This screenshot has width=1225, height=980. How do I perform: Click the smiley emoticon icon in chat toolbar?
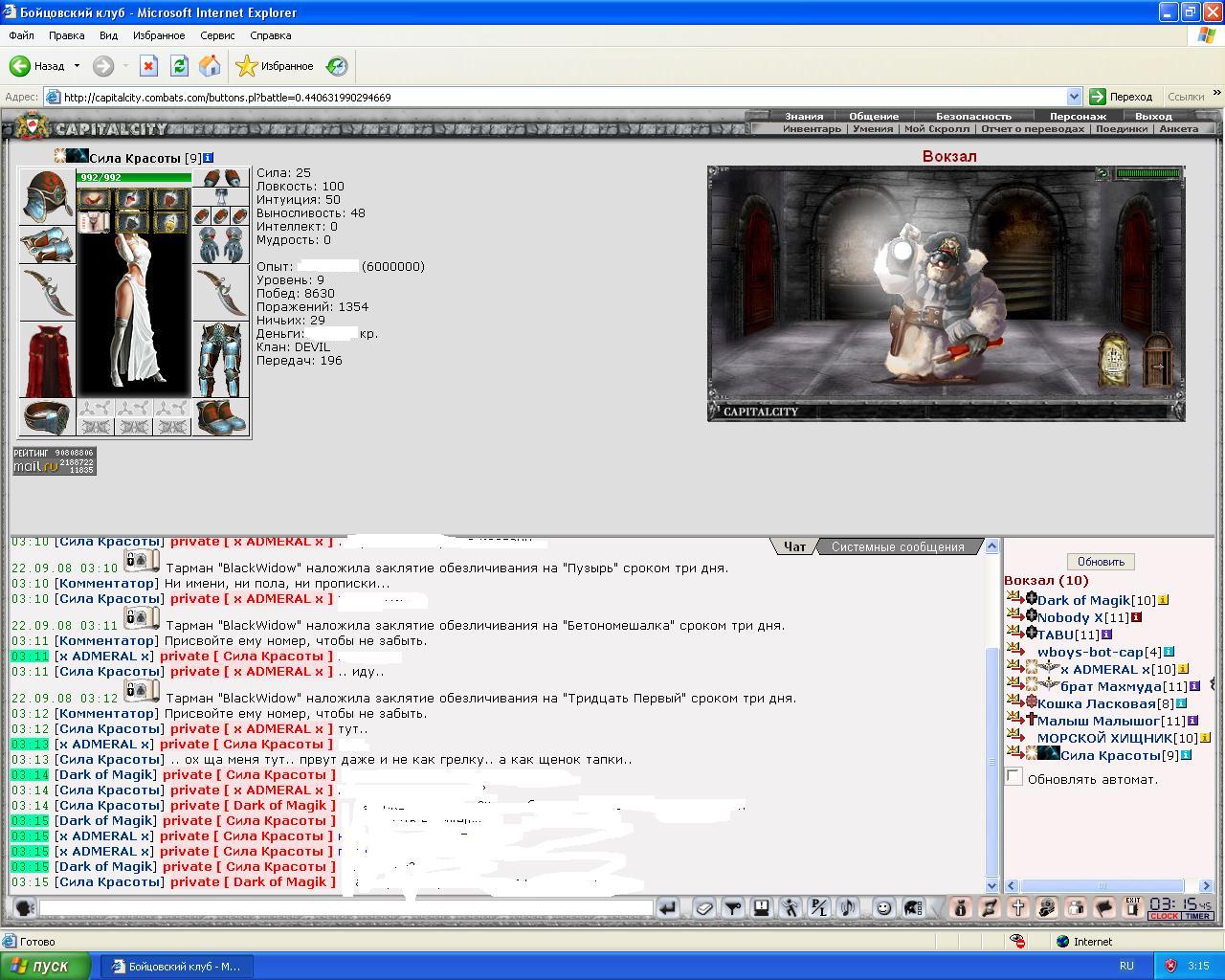coord(883,908)
